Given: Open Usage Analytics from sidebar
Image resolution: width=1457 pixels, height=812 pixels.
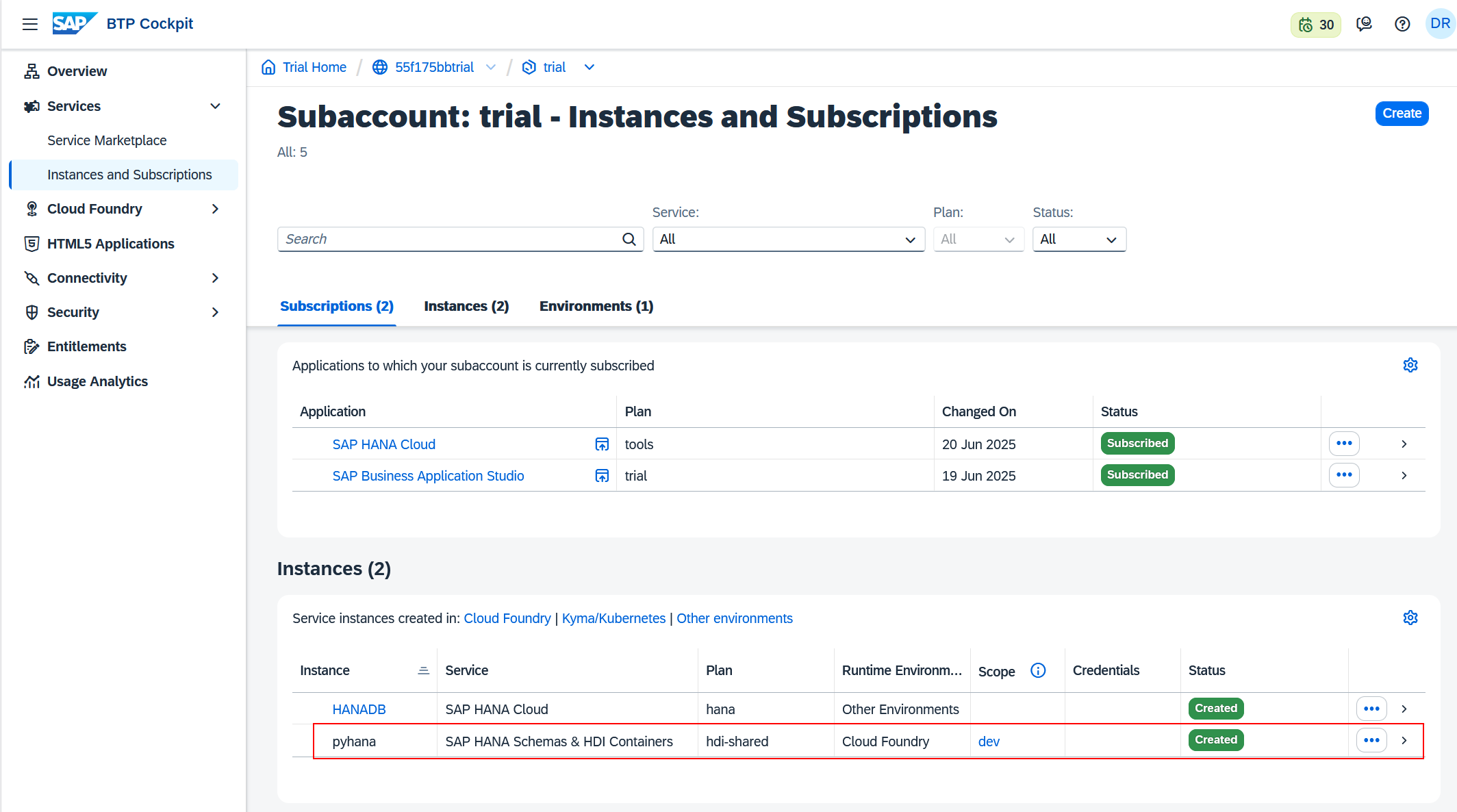Looking at the screenshot, I should coord(97,381).
